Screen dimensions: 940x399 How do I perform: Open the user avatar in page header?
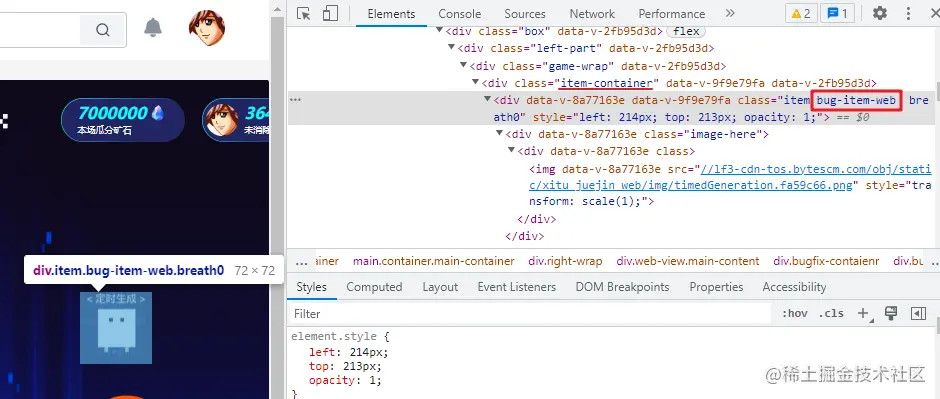(207, 28)
